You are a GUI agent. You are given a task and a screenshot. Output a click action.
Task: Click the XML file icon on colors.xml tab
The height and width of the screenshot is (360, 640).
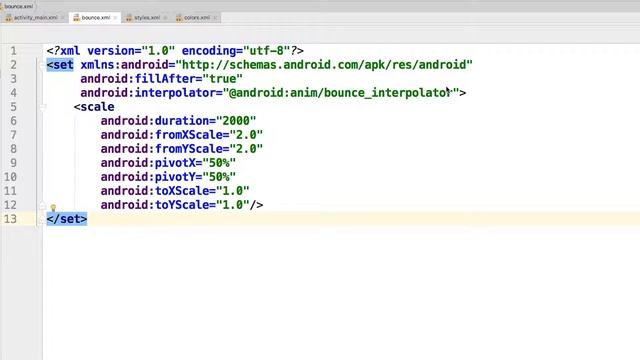(x=179, y=18)
